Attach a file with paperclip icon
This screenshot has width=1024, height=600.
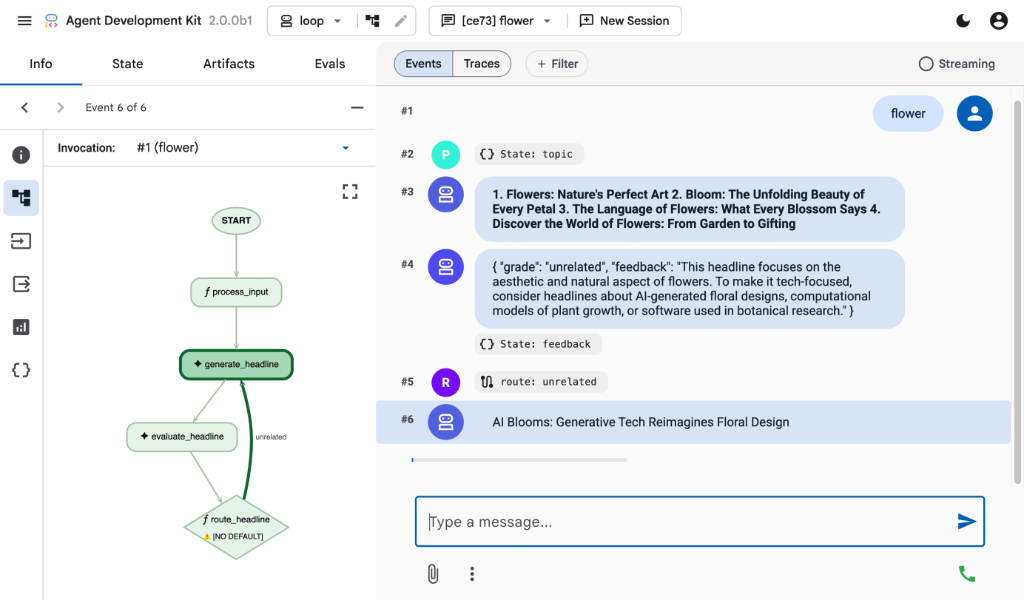432,574
